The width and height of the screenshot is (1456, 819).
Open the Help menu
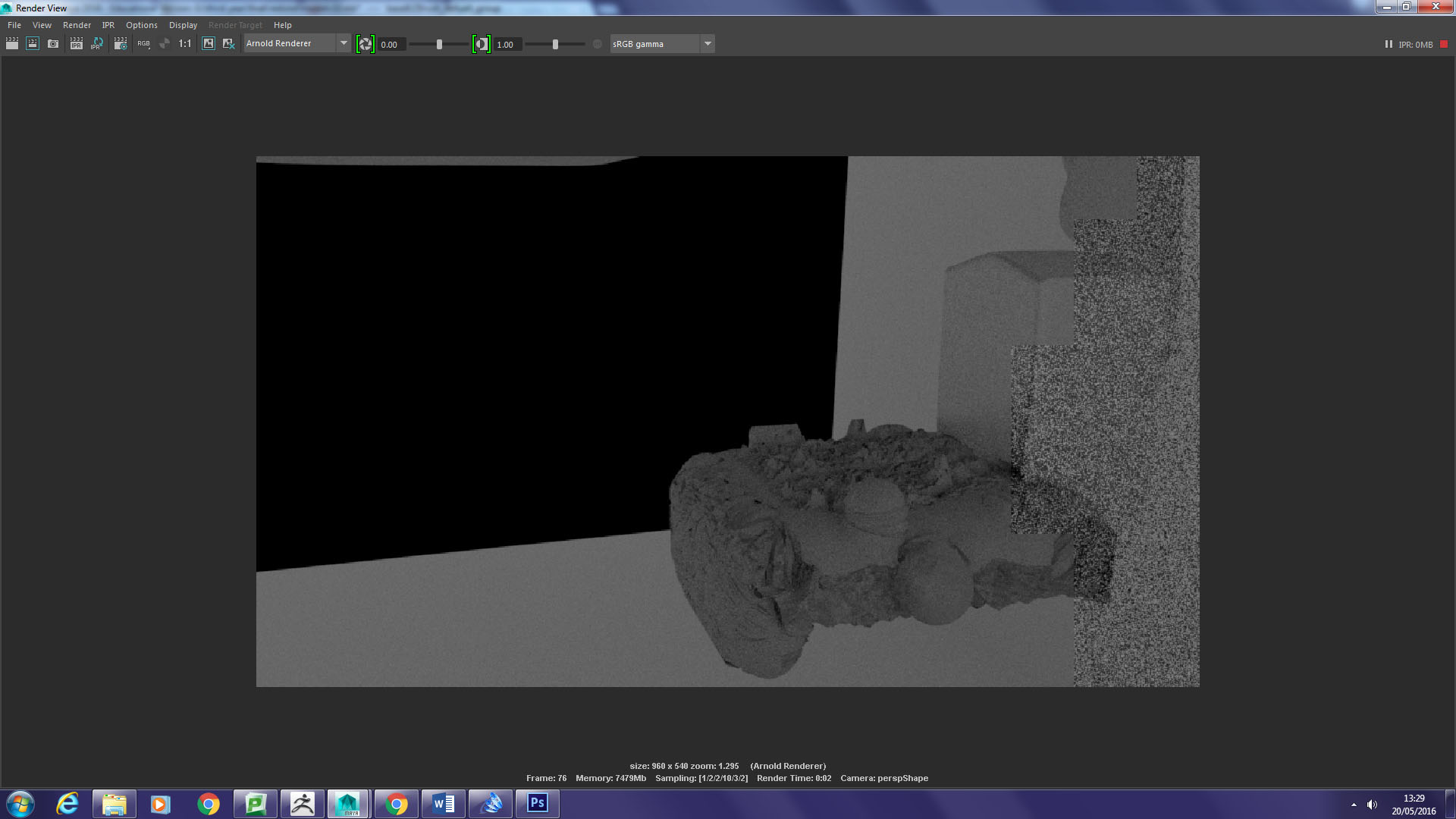point(283,25)
